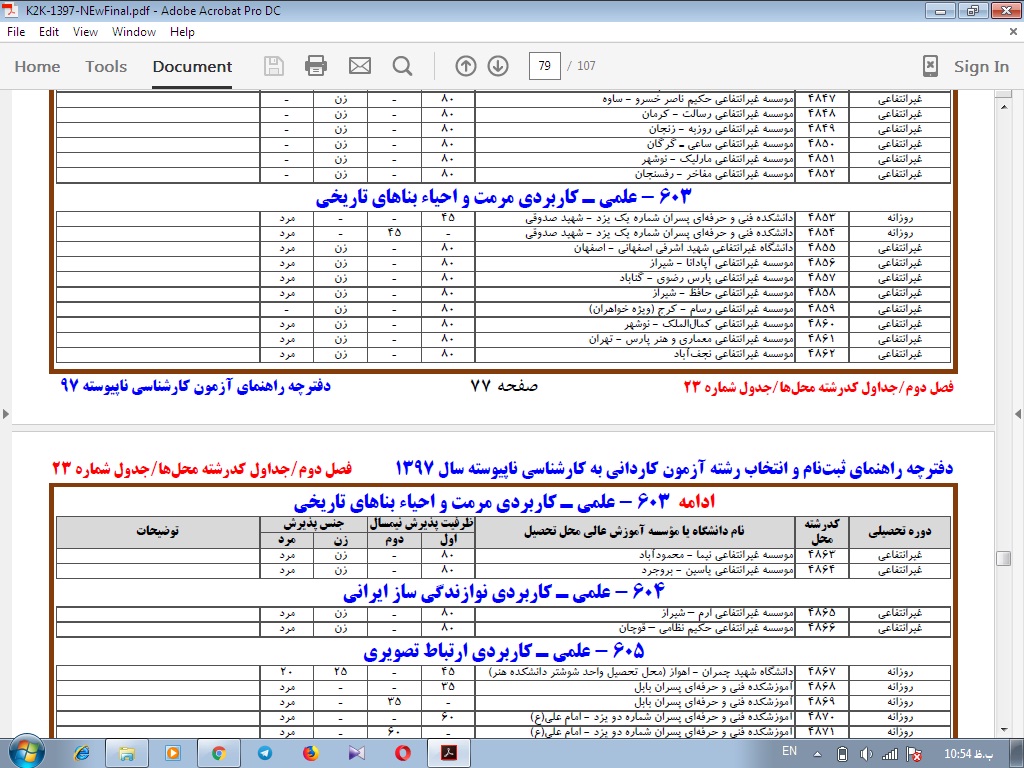This screenshot has width=1024, height=768.
Task: Open File Explorer folder in taskbar
Action: [127, 754]
